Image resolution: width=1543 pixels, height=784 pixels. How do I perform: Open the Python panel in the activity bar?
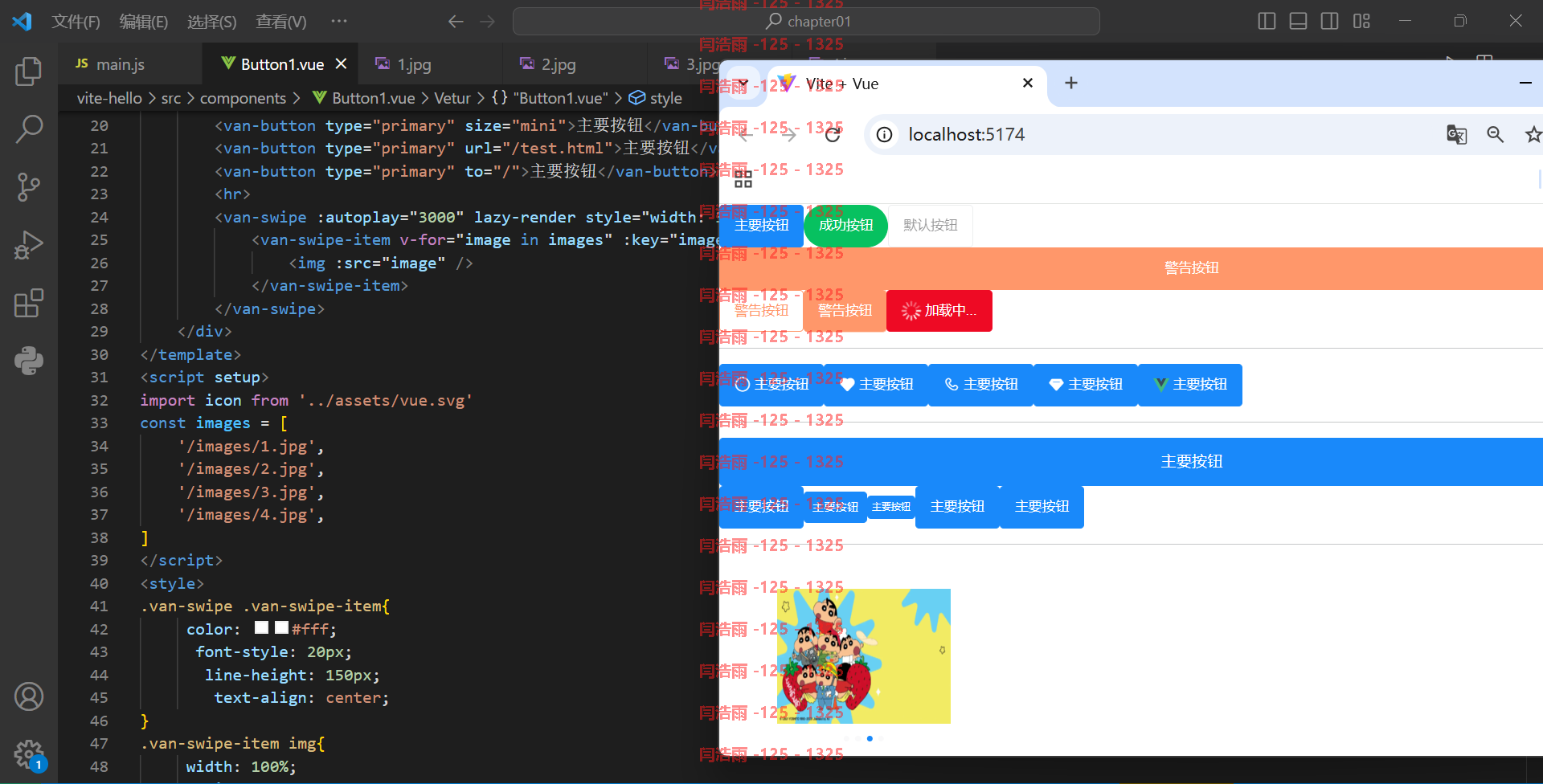[x=29, y=361]
